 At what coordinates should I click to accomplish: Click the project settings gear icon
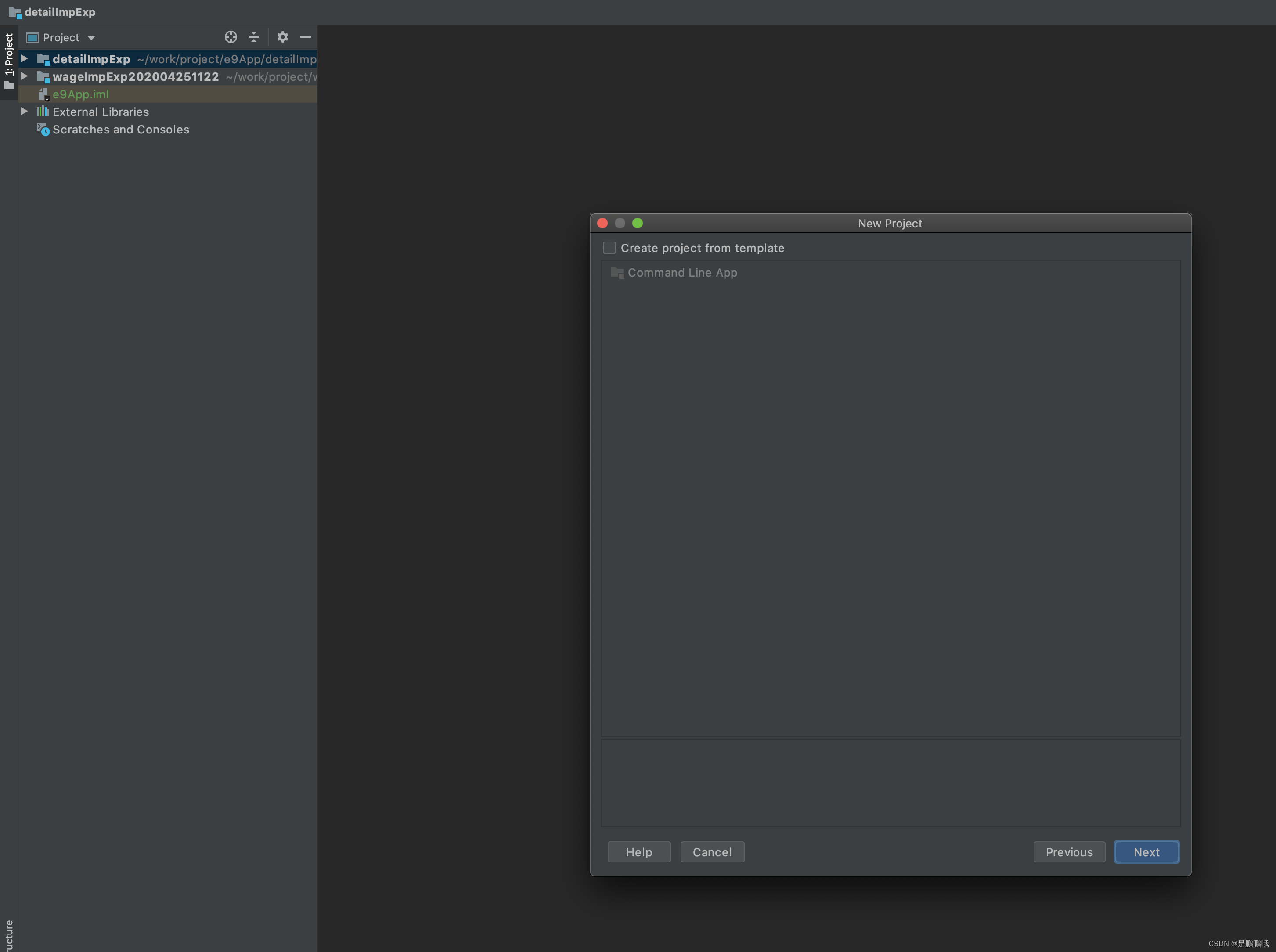click(x=281, y=37)
